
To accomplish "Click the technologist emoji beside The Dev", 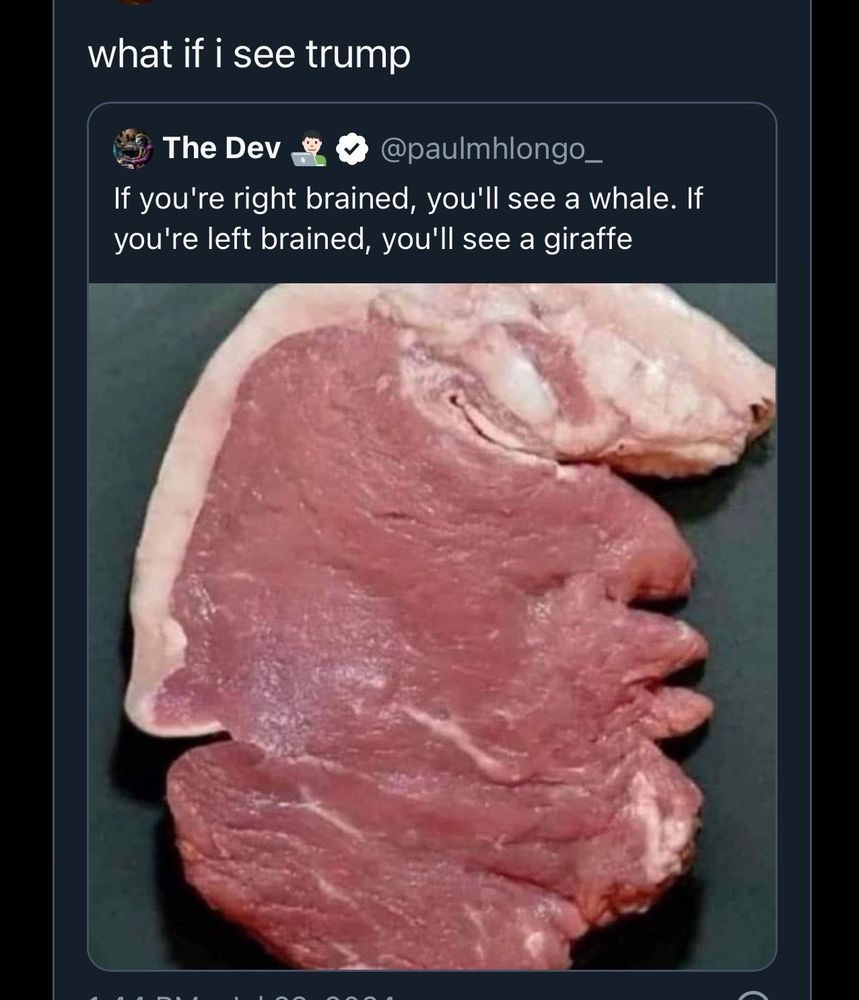I will tap(309, 149).
